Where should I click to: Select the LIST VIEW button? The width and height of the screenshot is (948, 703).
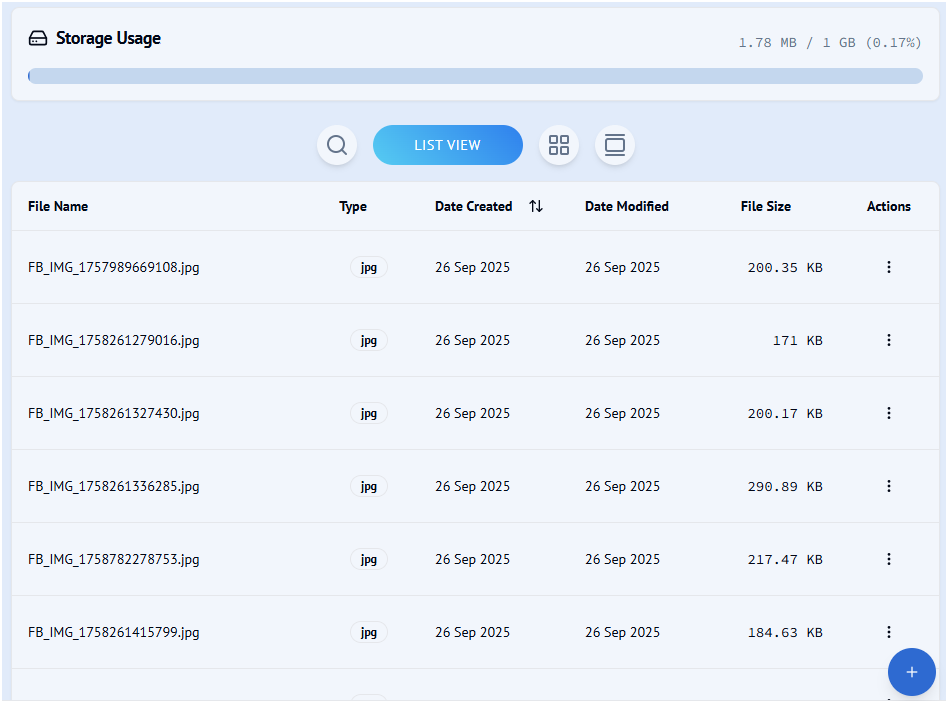pos(447,145)
